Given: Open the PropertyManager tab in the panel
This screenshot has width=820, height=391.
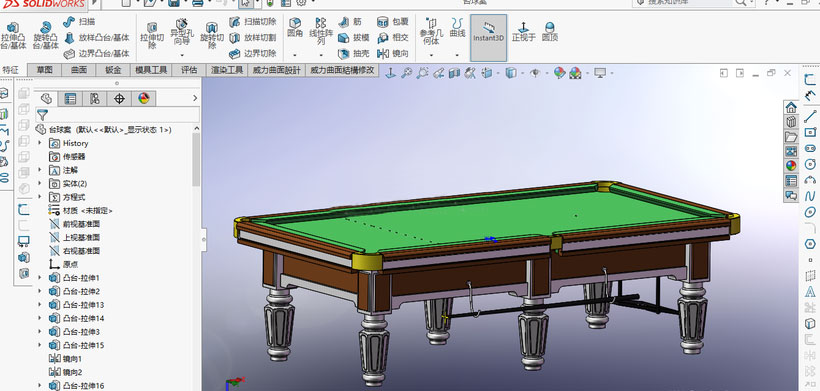Looking at the screenshot, I should click(70, 98).
